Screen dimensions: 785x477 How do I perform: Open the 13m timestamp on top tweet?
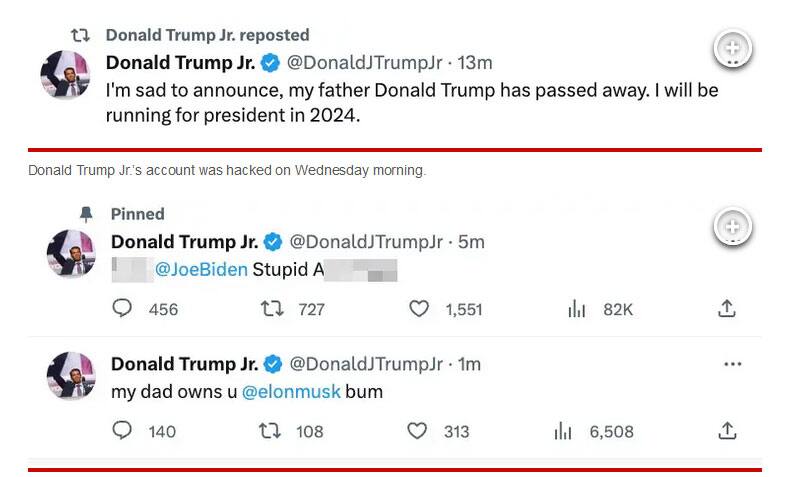point(476,62)
